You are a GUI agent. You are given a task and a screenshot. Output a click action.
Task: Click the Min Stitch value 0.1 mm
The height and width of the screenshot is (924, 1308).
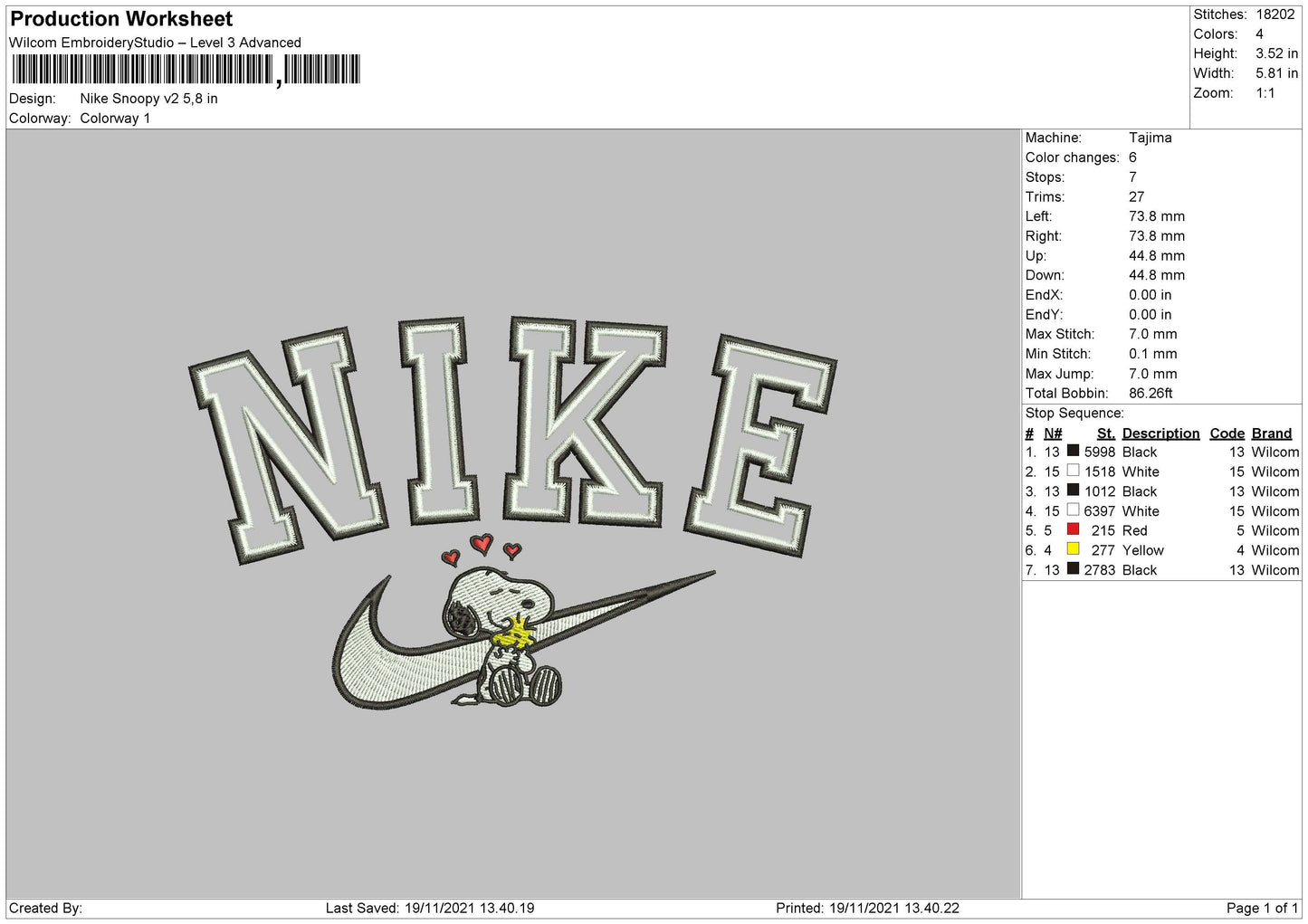[1152, 354]
